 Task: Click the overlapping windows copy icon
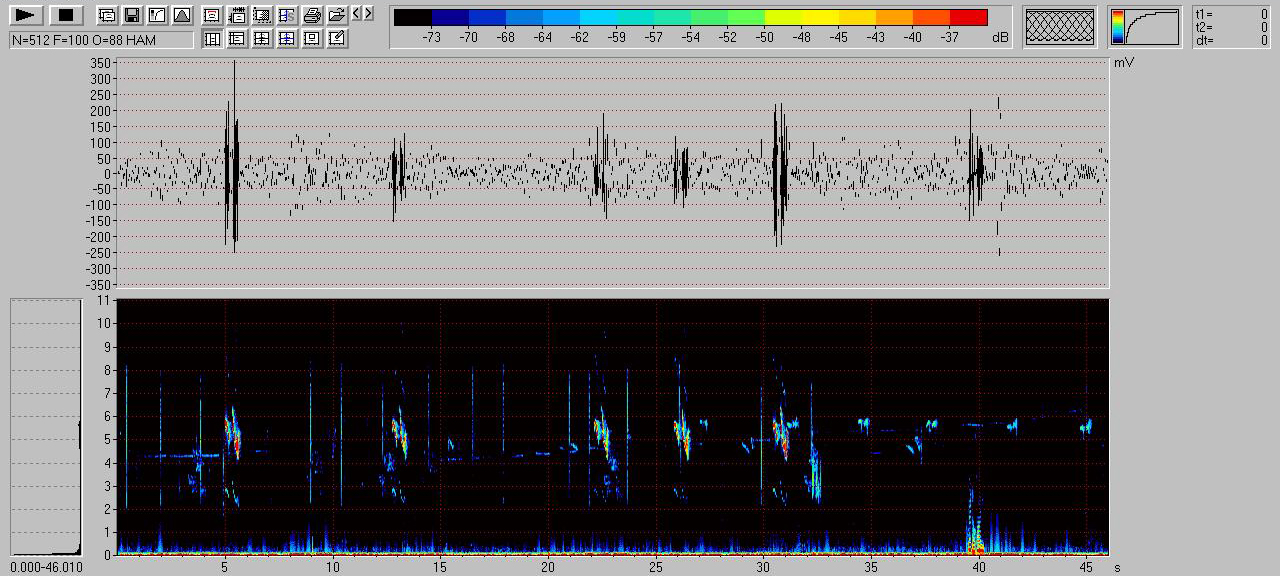tap(106, 15)
